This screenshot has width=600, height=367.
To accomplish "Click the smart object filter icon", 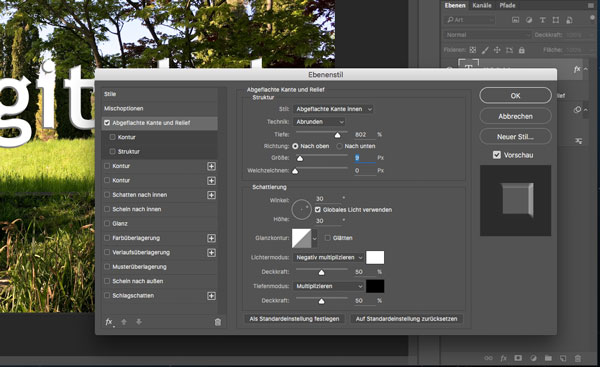I will [x=569, y=20].
